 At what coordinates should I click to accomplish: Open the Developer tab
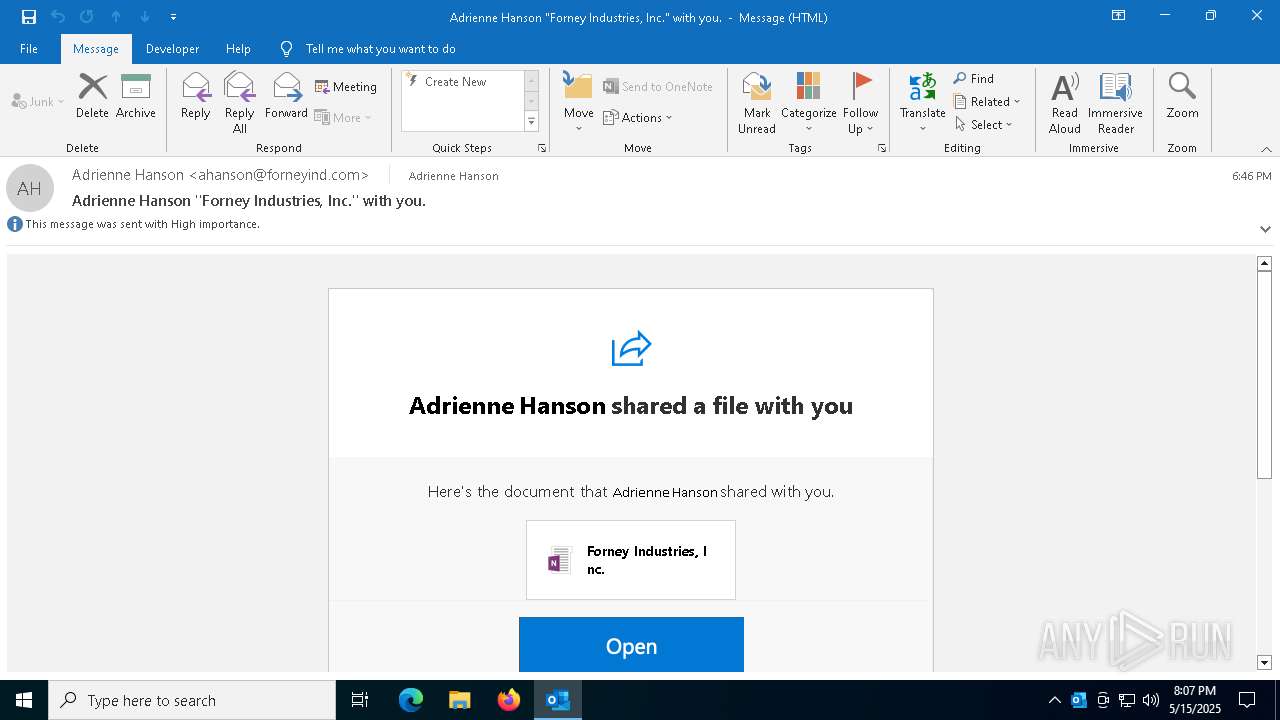pyautogui.click(x=172, y=49)
